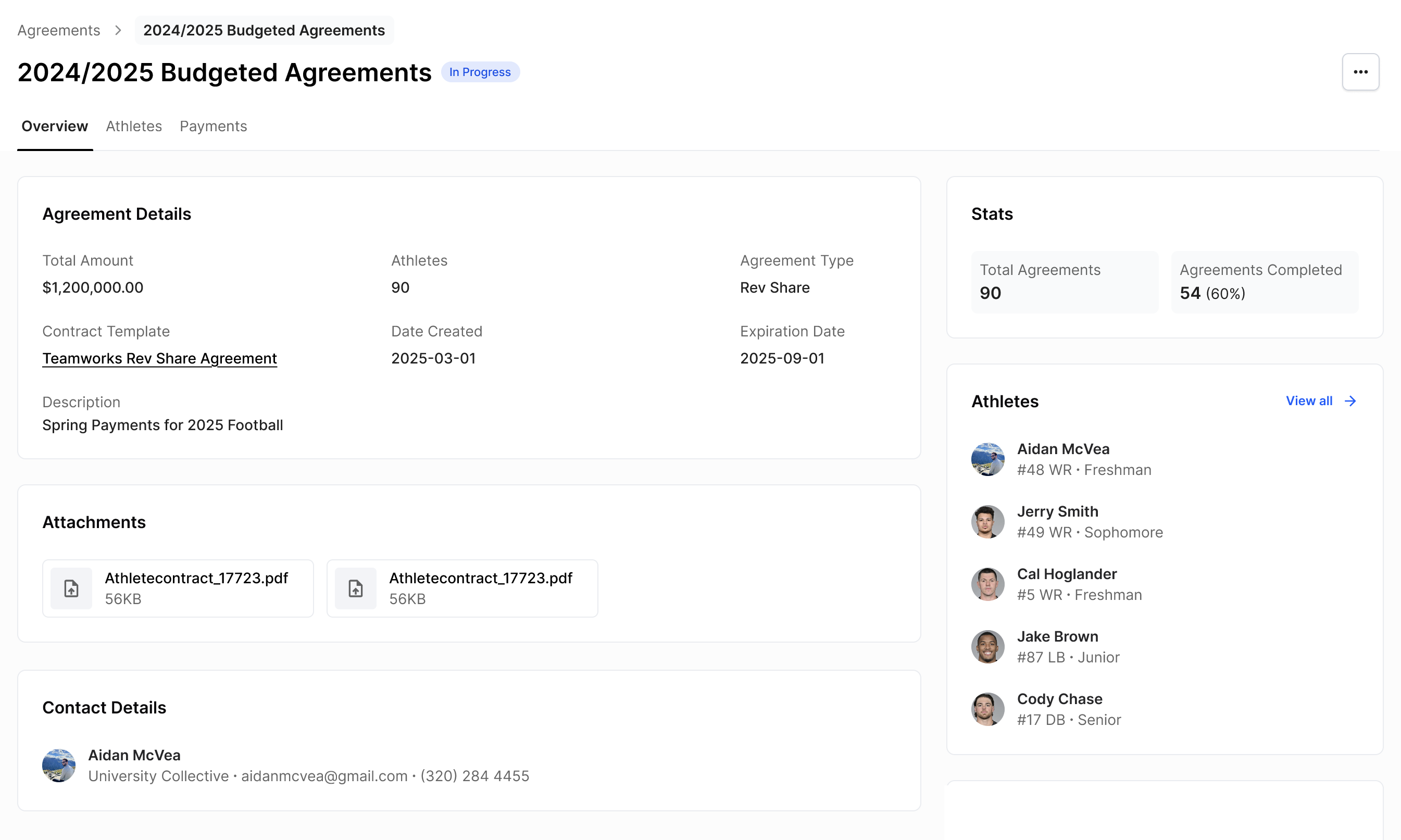Click the Rev Share agreement type value
Viewport: 1401px width, 840px height.
point(775,287)
